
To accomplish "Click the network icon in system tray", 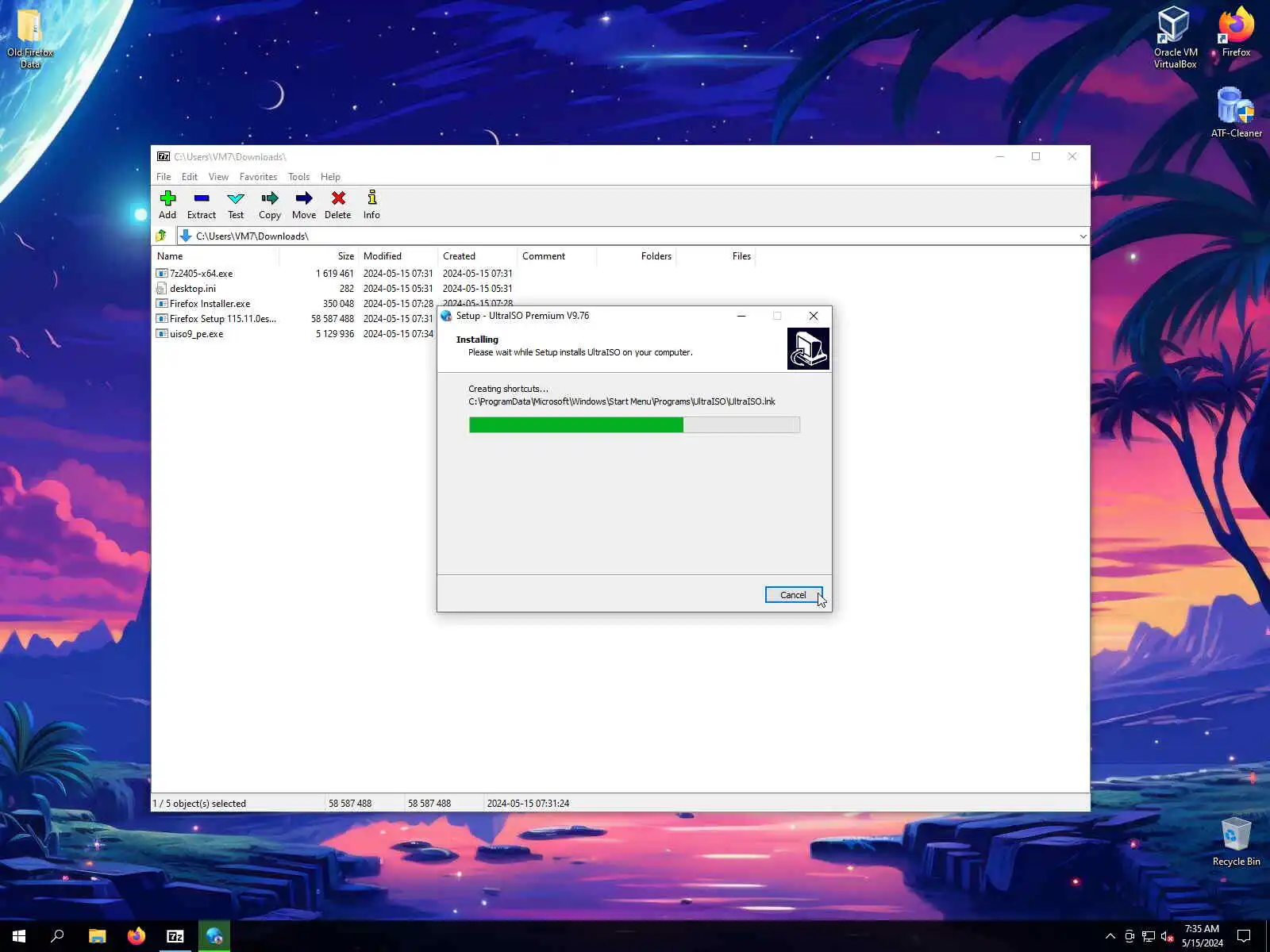I will pos(1148,936).
